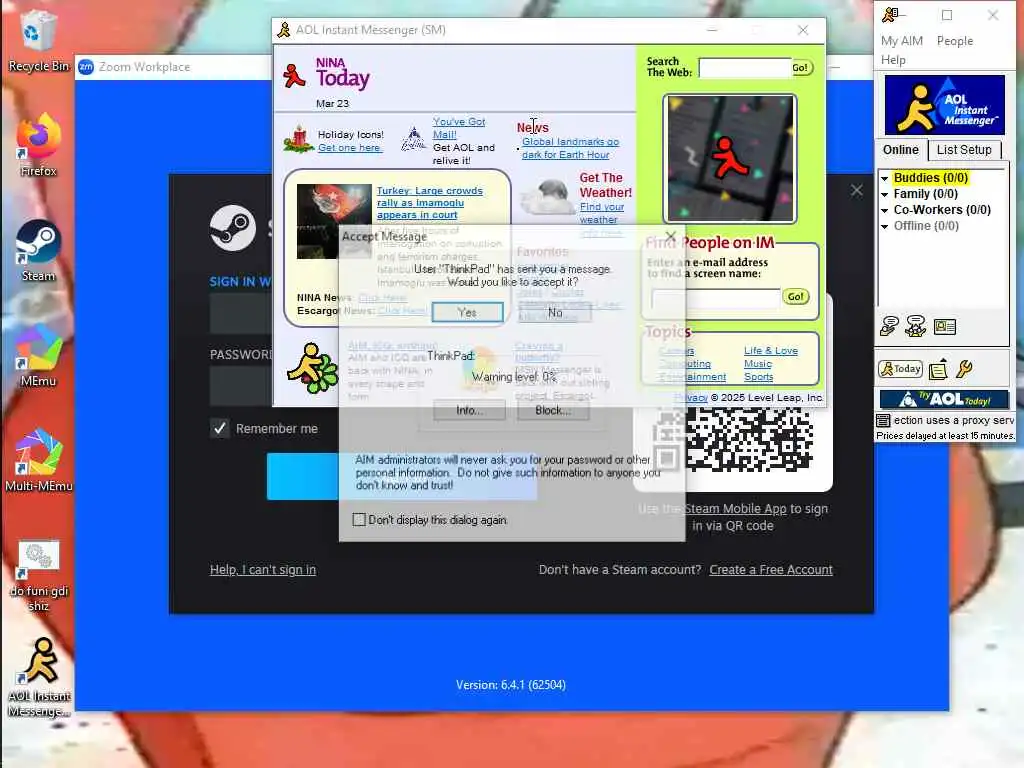
Task: Open the People menu
Action: (x=954, y=40)
